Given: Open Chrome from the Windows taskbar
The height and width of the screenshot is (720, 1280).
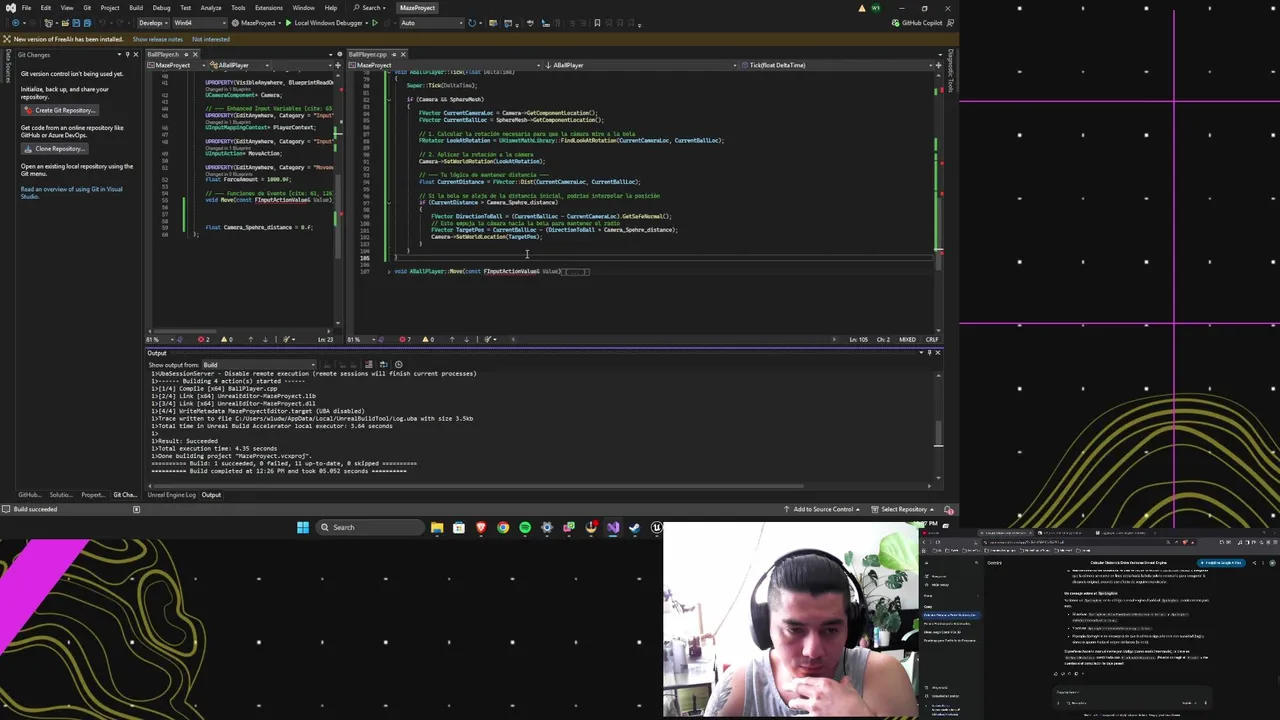Looking at the screenshot, I should pyautogui.click(x=503, y=528).
